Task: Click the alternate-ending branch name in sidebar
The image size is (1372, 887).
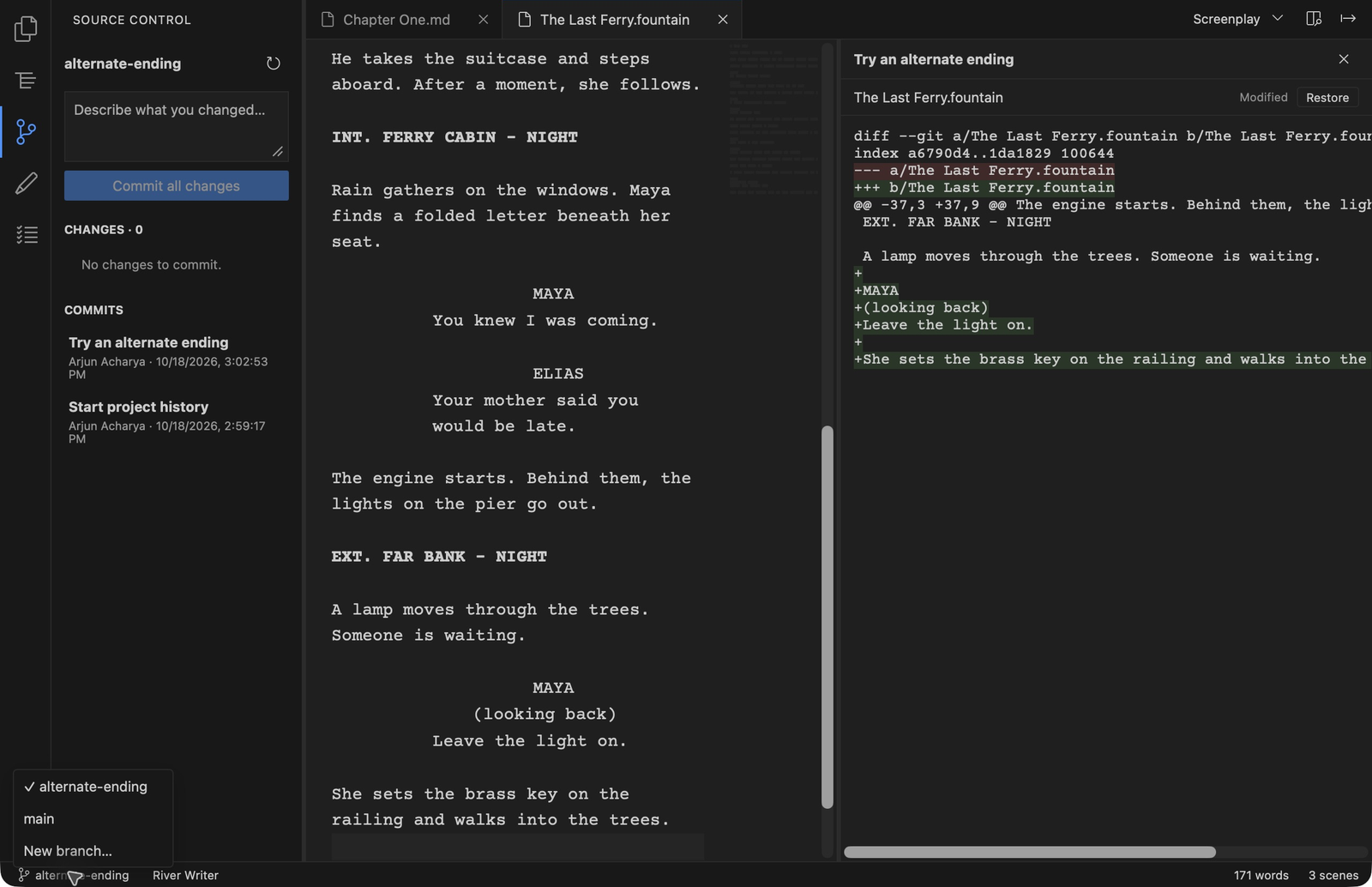Action: [123, 63]
